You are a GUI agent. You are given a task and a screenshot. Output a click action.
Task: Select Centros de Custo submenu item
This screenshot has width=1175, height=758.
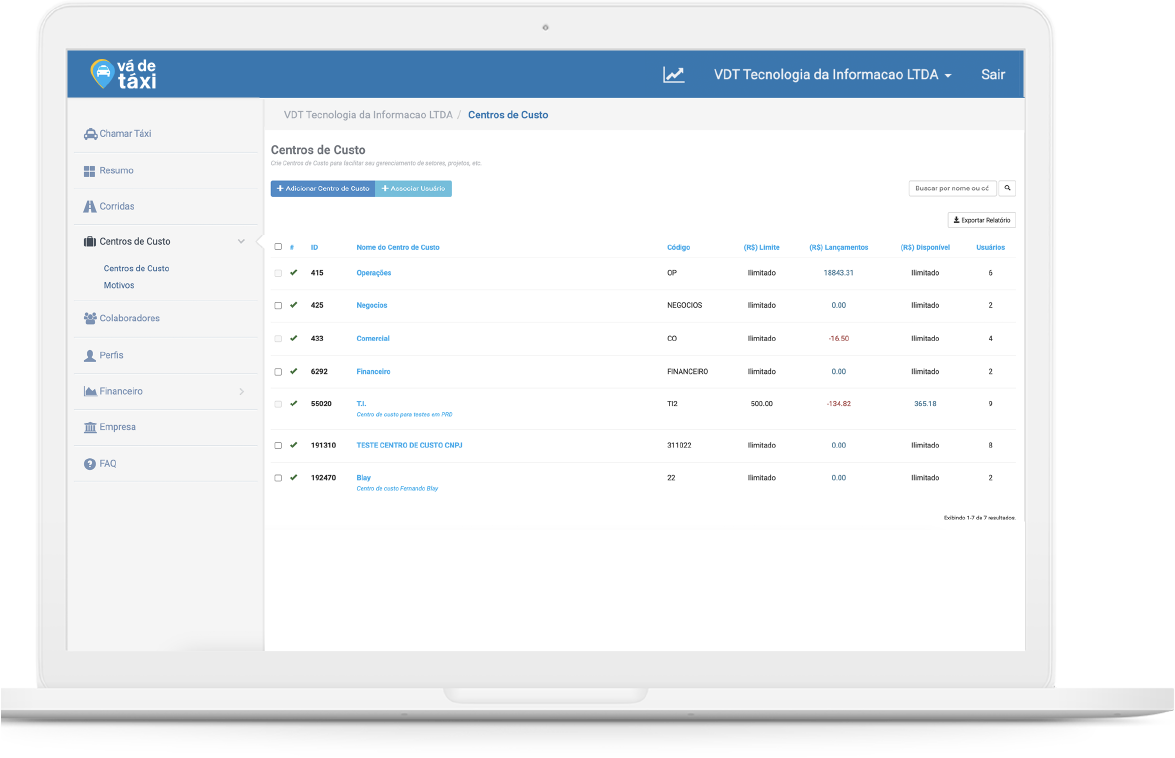136,268
